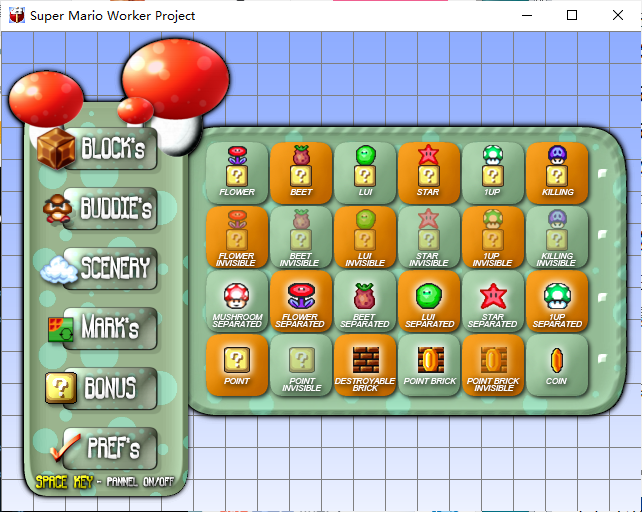Select the Destroyable Brick item
Viewport: 642px width, 512px height.
tap(365, 365)
